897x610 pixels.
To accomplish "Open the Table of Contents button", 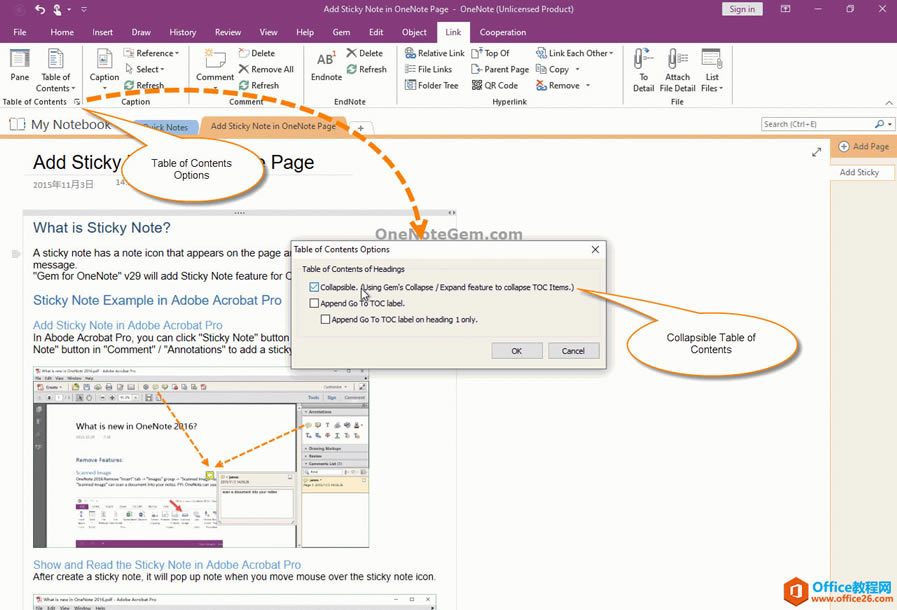I will (x=55, y=70).
